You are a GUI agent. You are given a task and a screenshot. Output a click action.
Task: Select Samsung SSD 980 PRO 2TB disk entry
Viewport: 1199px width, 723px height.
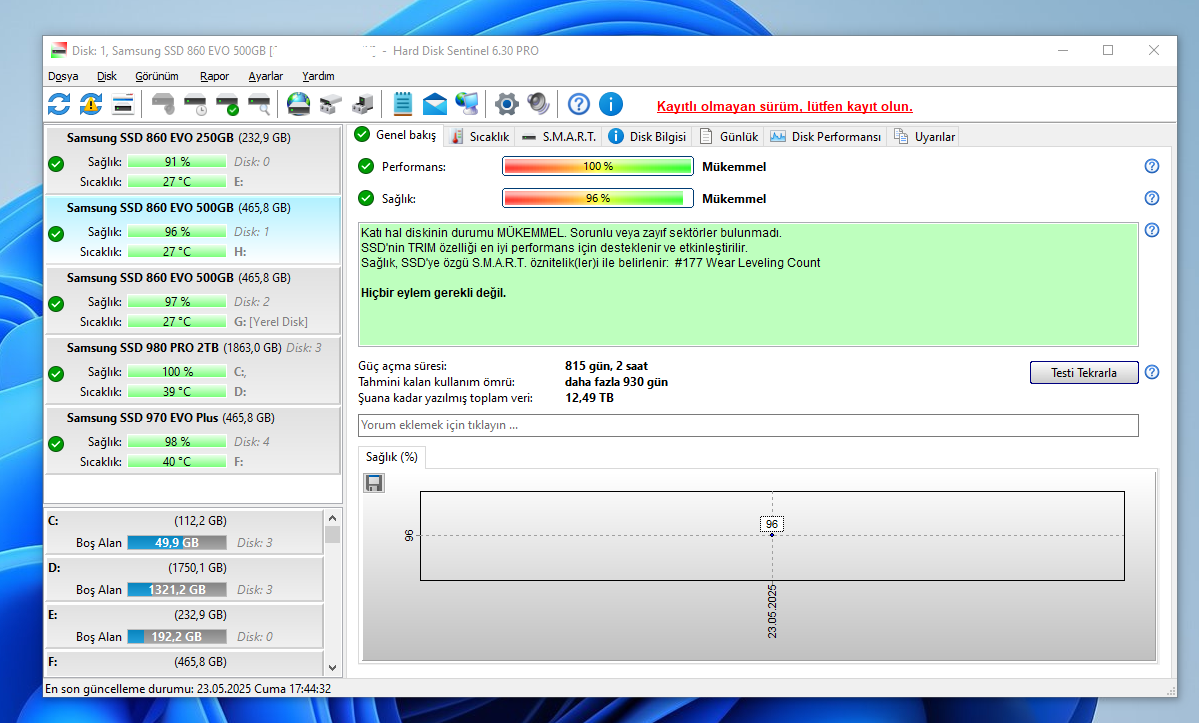[x=193, y=370]
